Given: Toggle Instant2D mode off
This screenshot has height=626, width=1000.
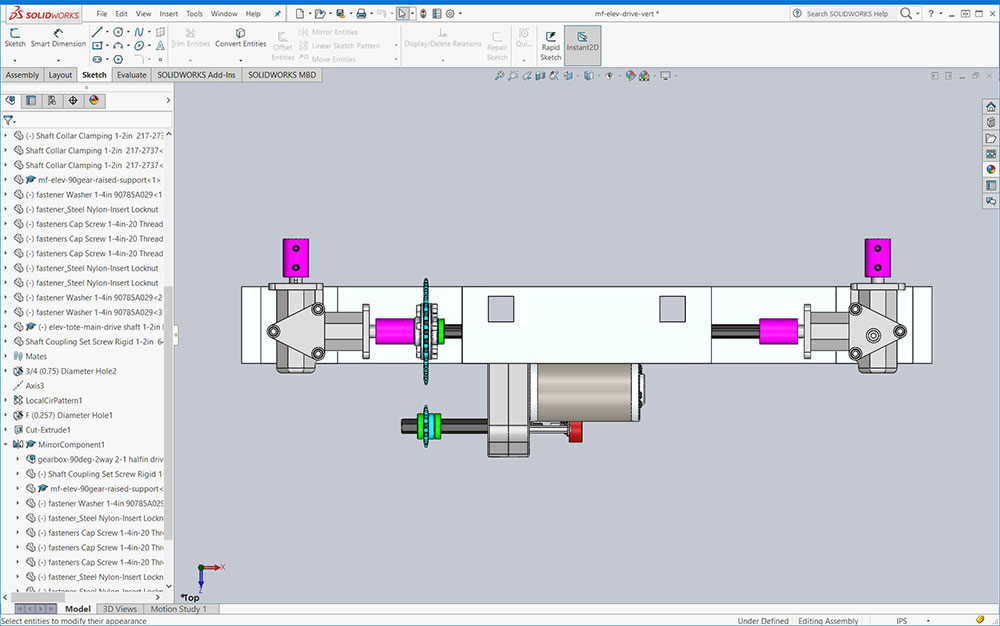Looking at the screenshot, I should tap(582, 45).
